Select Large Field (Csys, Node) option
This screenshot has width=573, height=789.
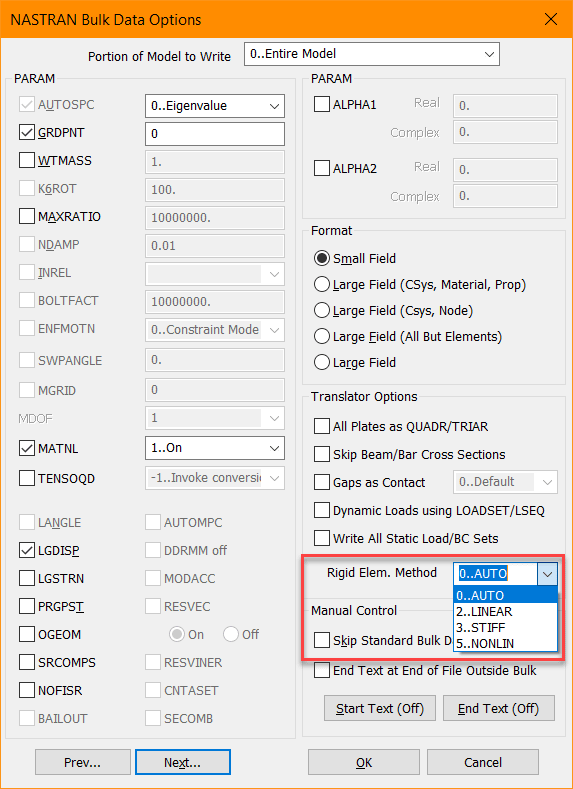point(321,310)
